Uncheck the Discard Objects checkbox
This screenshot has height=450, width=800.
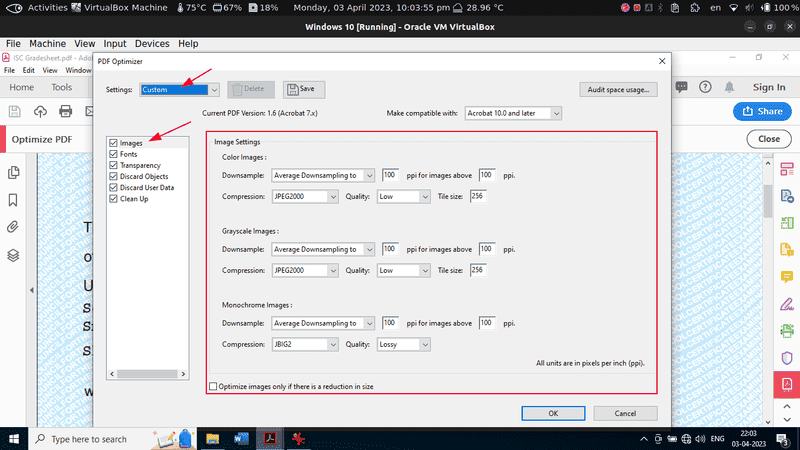pos(113,177)
